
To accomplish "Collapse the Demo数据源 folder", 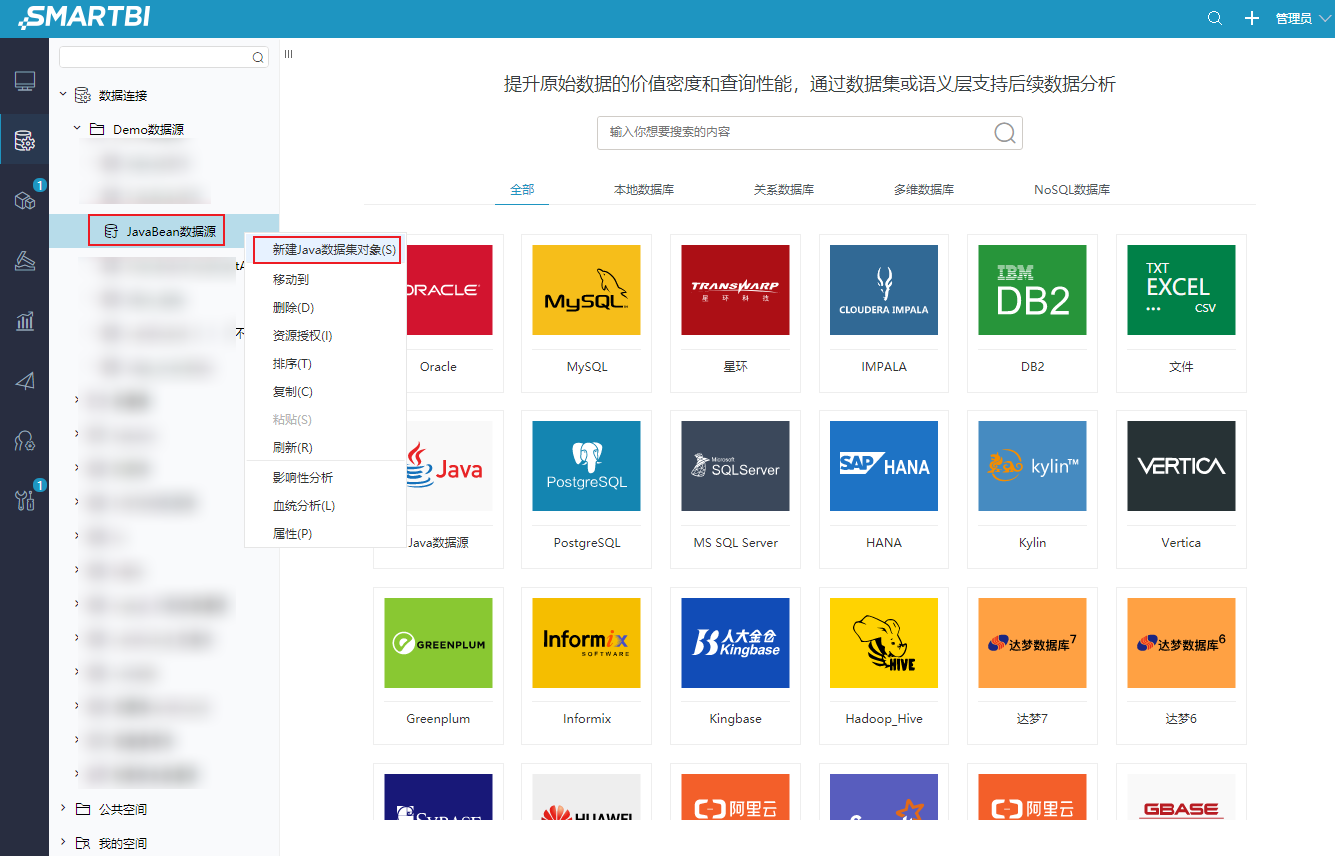I will (x=77, y=129).
